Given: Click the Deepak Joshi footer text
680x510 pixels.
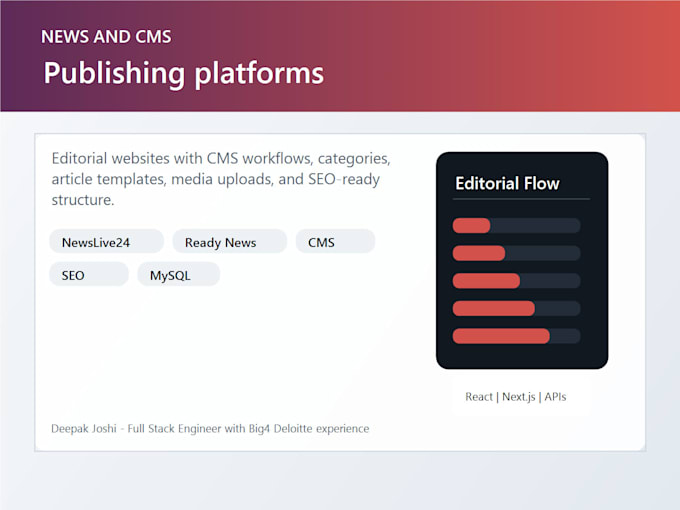Looking at the screenshot, I should pos(210,428).
